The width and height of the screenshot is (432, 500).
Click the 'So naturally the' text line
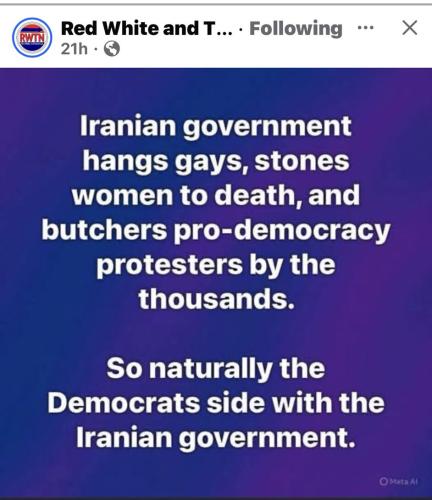click(216, 369)
